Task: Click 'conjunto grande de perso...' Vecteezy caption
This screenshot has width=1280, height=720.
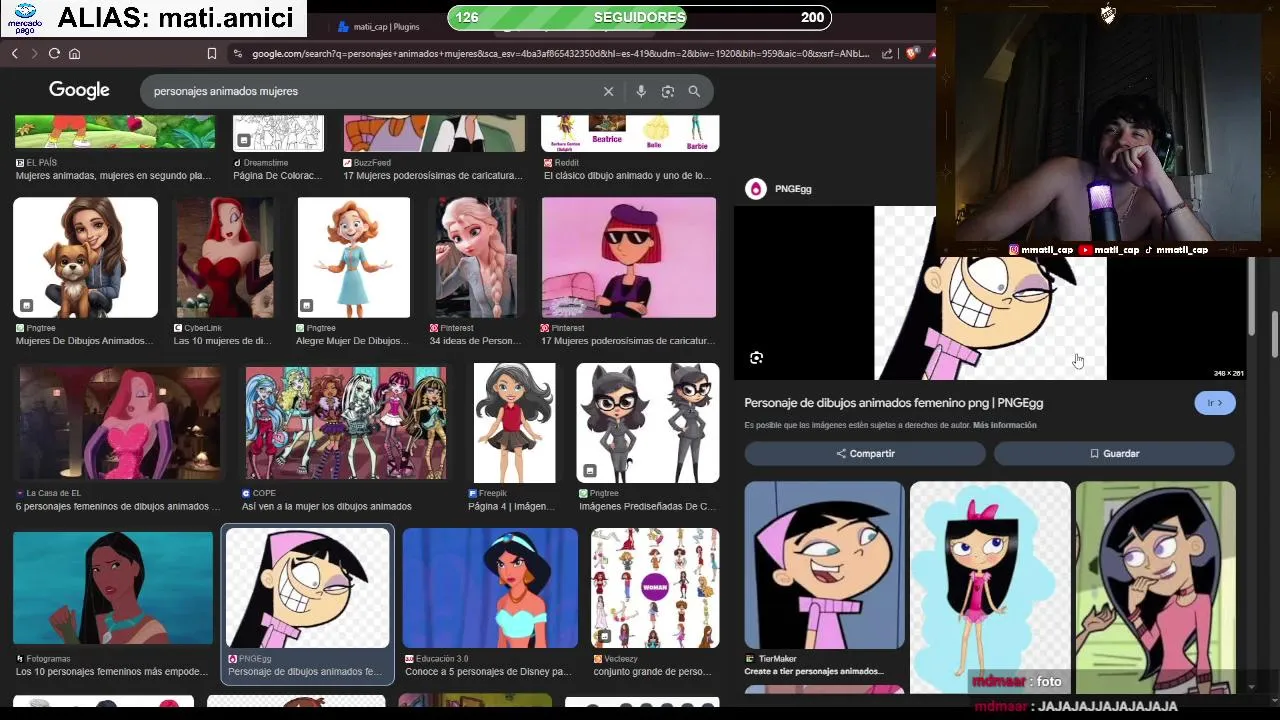Action: click(652, 672)
